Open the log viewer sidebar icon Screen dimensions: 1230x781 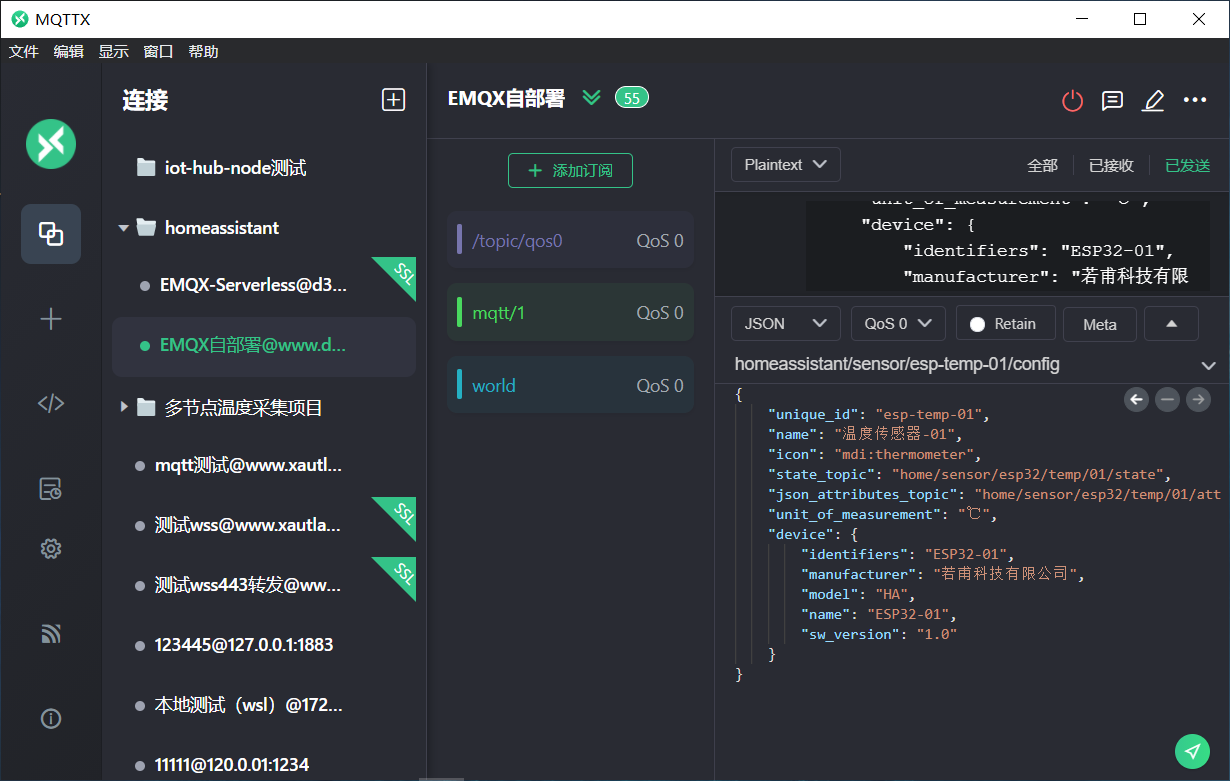tap(51, 489)
